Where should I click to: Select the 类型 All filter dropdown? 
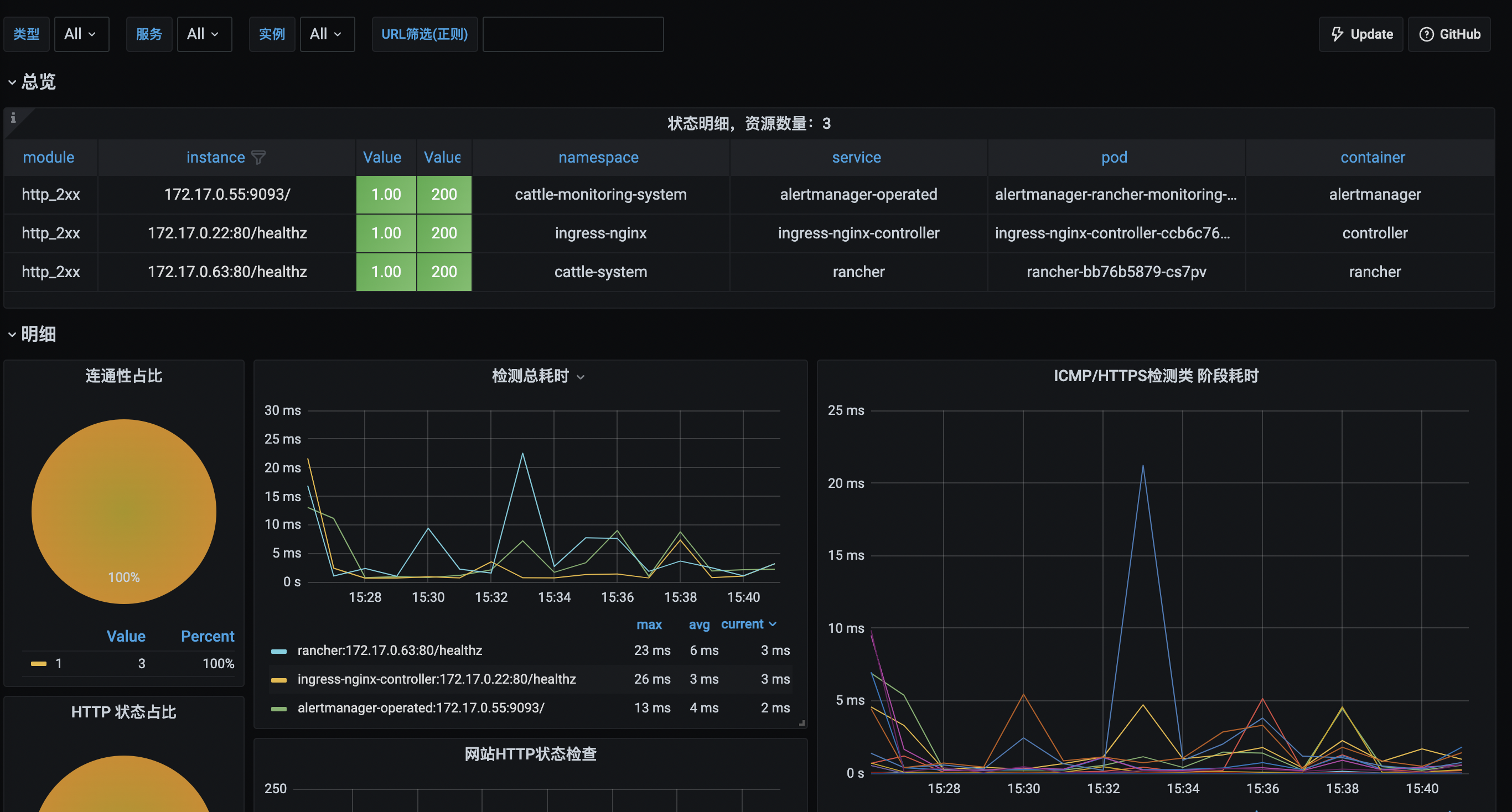tap(79, 33)
